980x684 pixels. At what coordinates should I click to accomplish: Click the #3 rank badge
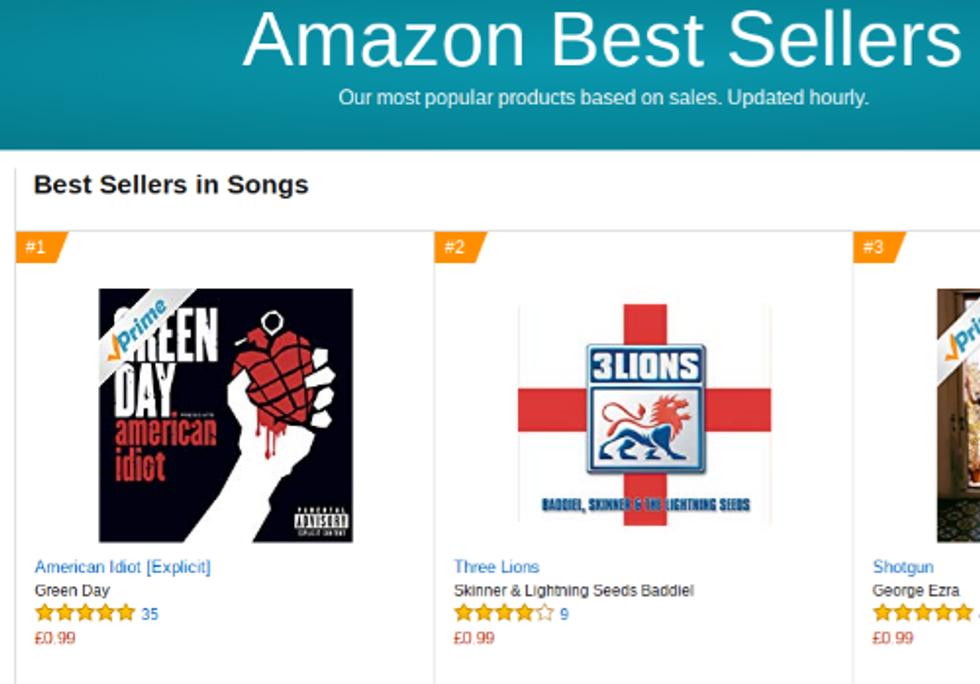(876, 247)
